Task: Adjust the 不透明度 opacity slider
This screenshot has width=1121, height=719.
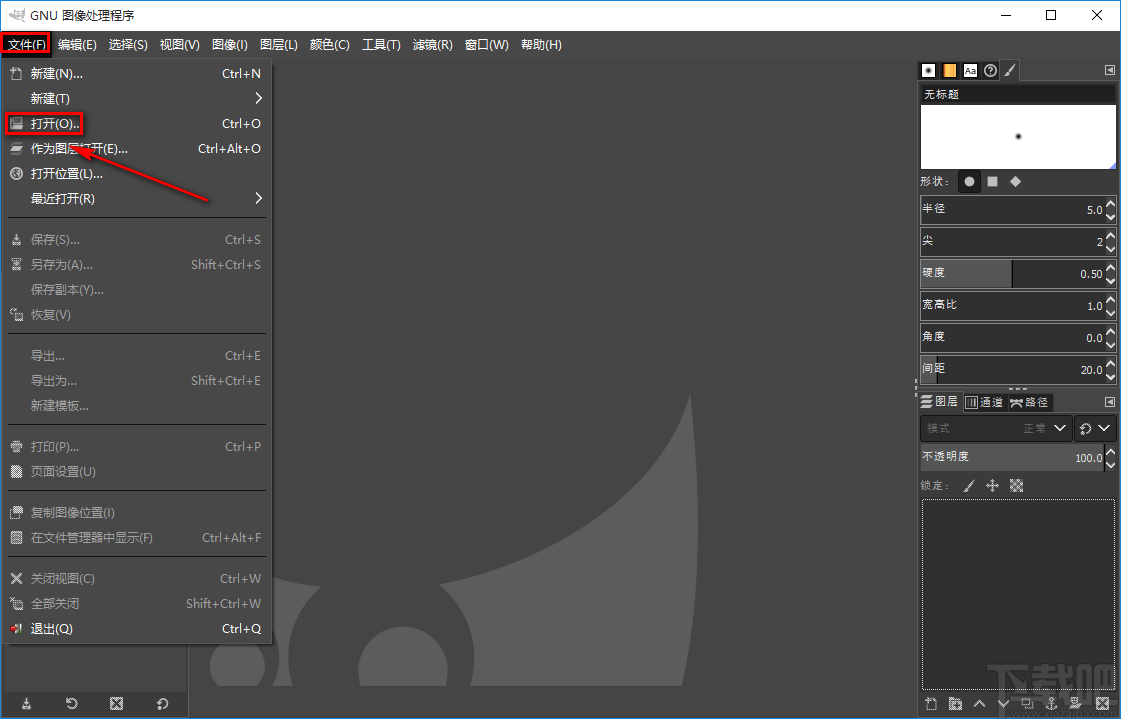Action: pos(1012,457)
